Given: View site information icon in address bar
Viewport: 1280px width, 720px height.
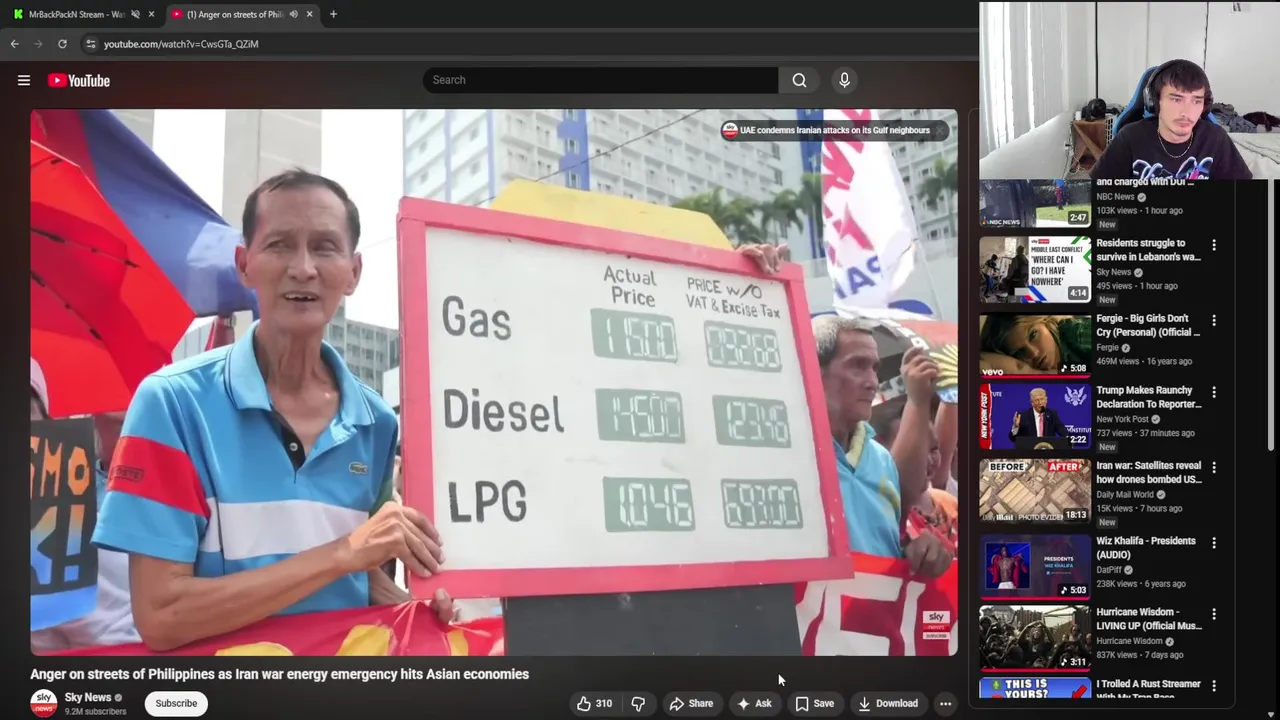Looking at the screenshot, I should [x=90, y=44].
